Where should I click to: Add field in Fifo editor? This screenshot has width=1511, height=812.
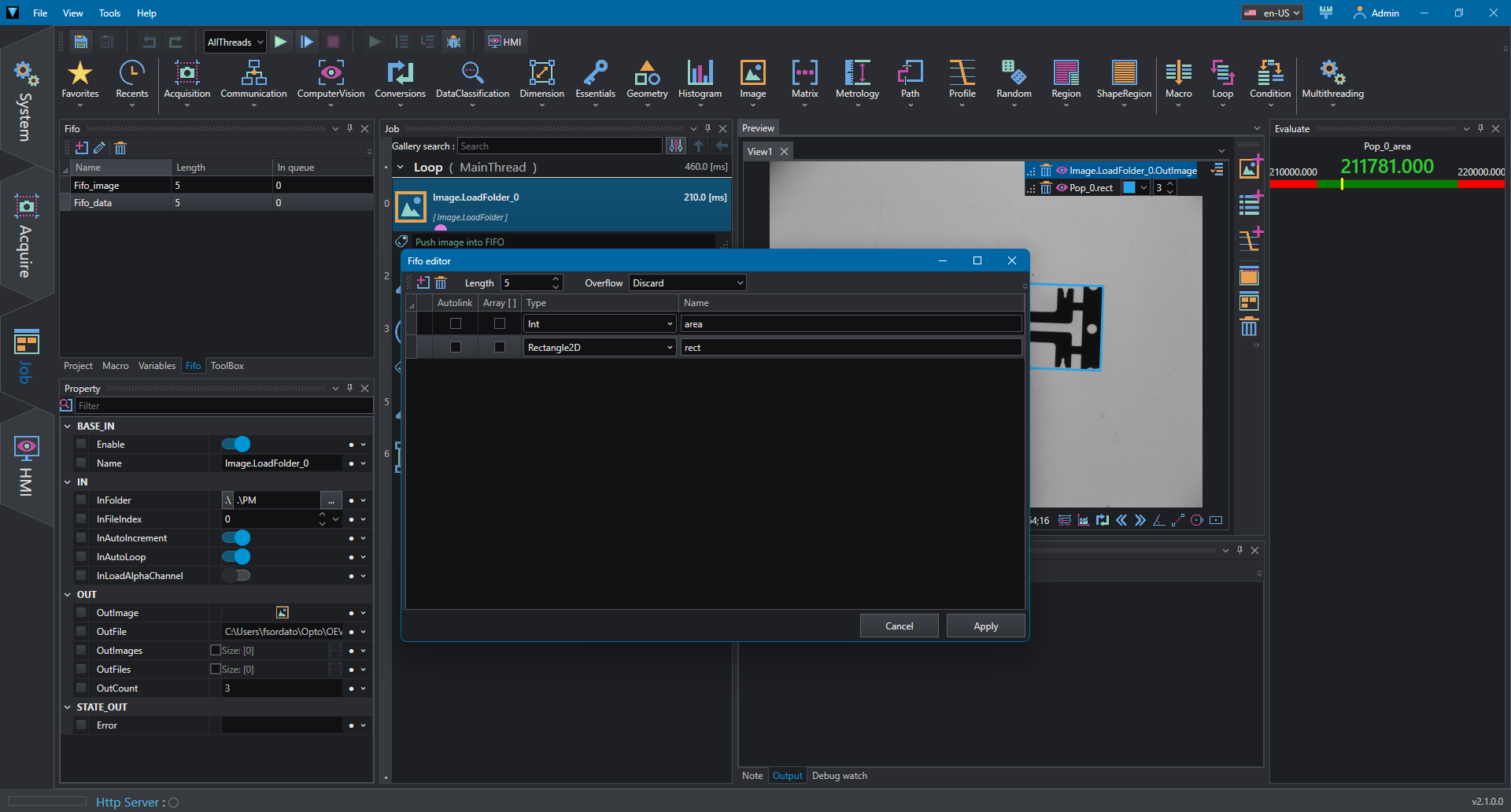pos(423,282)
